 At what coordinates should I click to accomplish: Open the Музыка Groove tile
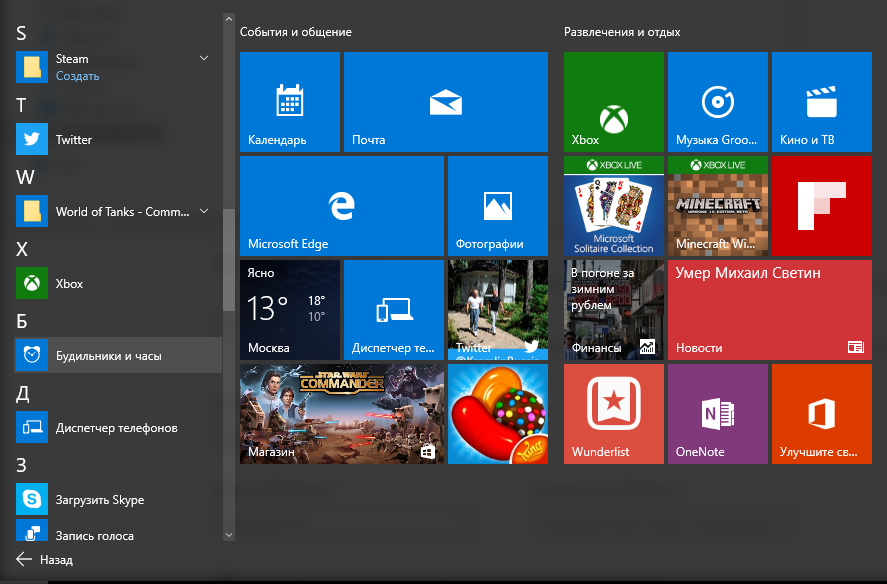[718, 102]
